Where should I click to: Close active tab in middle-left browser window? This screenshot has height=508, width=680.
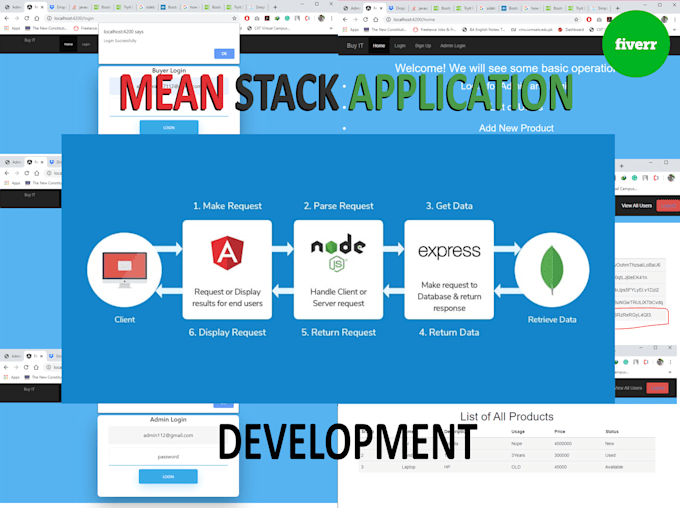(x=42, y=162)
